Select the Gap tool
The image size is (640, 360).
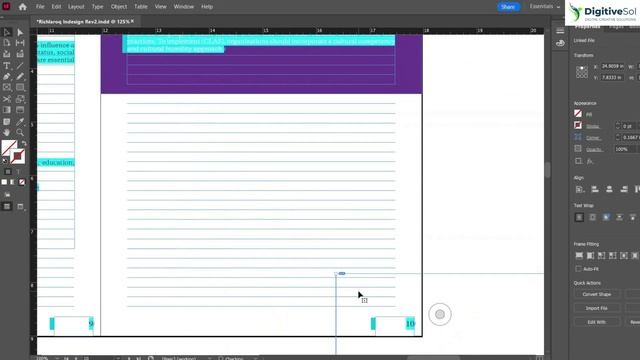(x=20, y=43)
